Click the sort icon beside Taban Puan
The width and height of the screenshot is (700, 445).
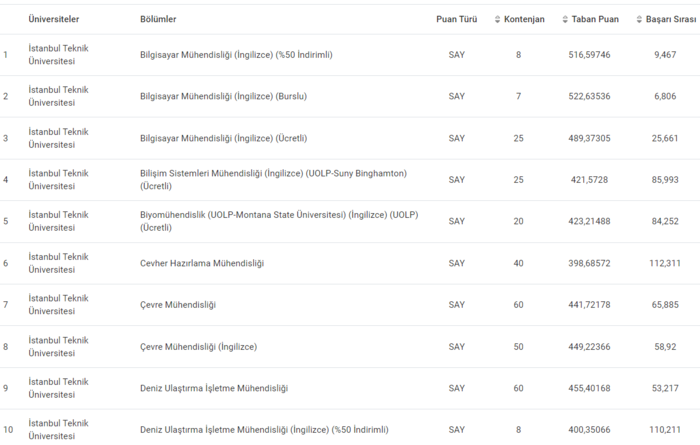[x=565, y=20]
